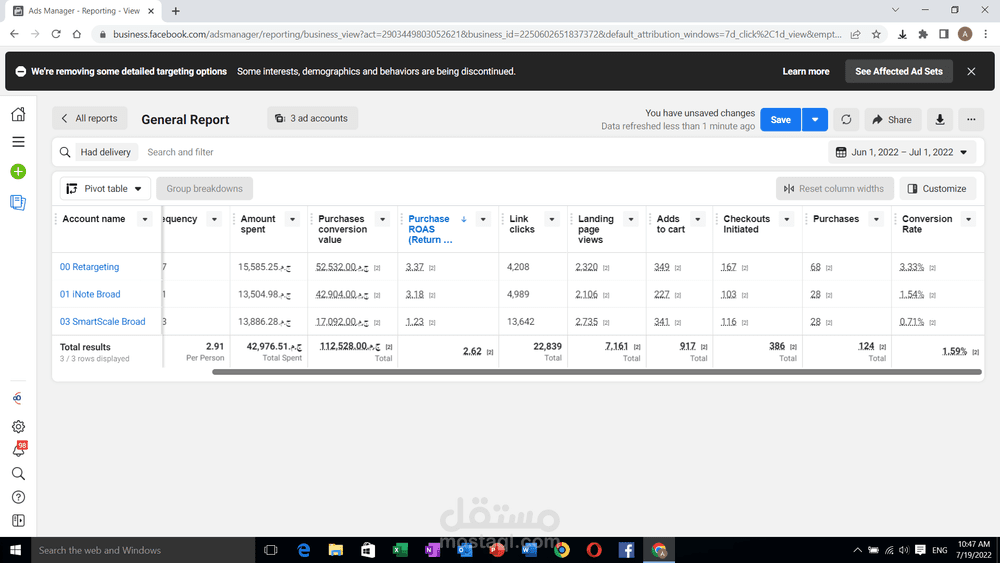This screenshot has width=1000, height=563.
Task: Open File Explorer from taskbar
Action: point(335,550)
